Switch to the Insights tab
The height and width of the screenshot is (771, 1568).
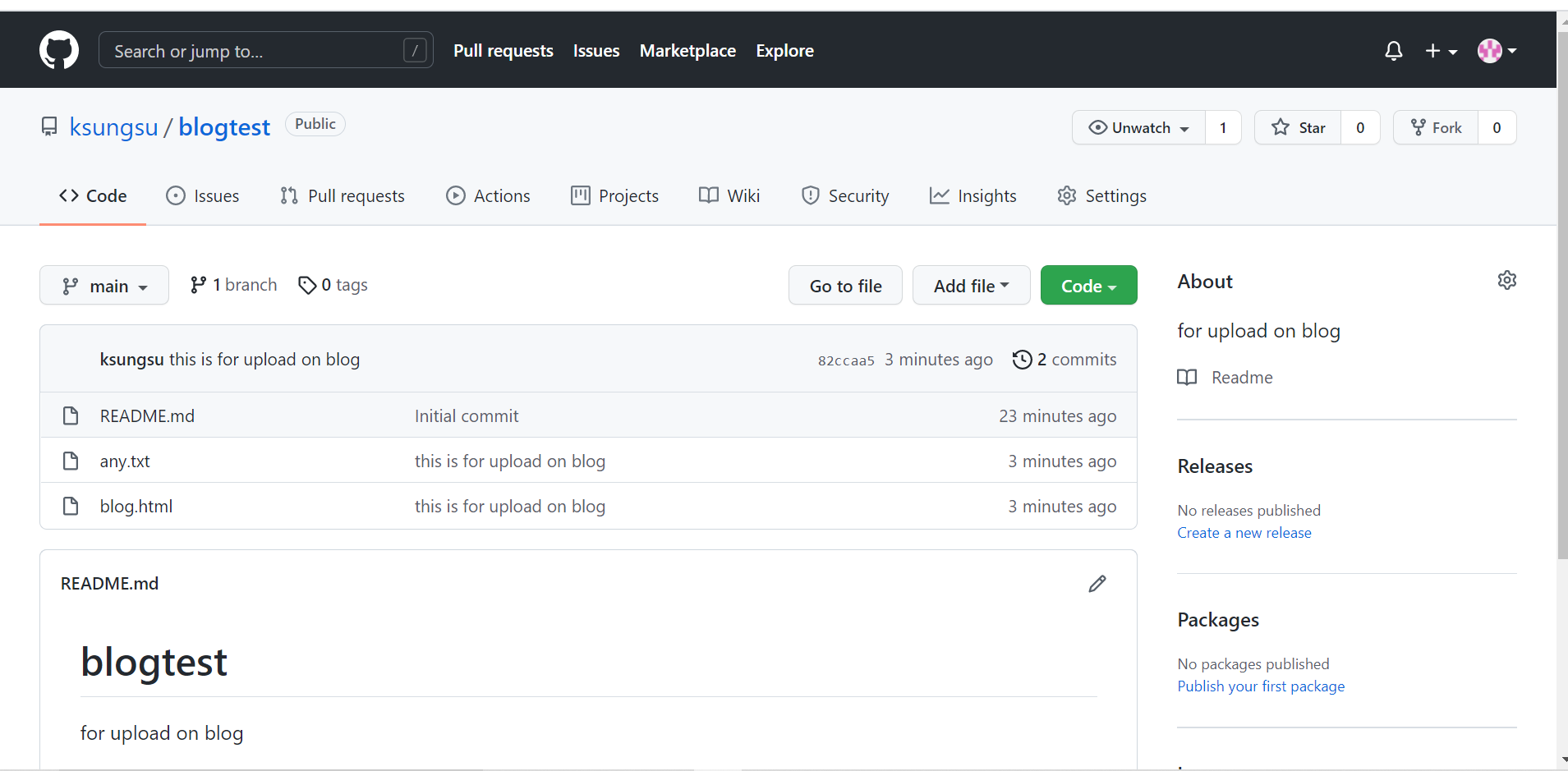click(973, 196)
